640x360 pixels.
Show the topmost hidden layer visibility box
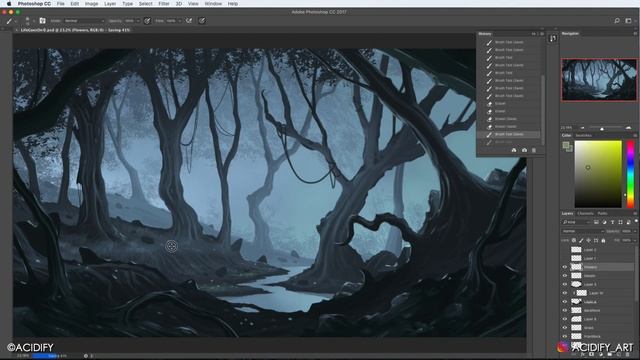point(565,250)
